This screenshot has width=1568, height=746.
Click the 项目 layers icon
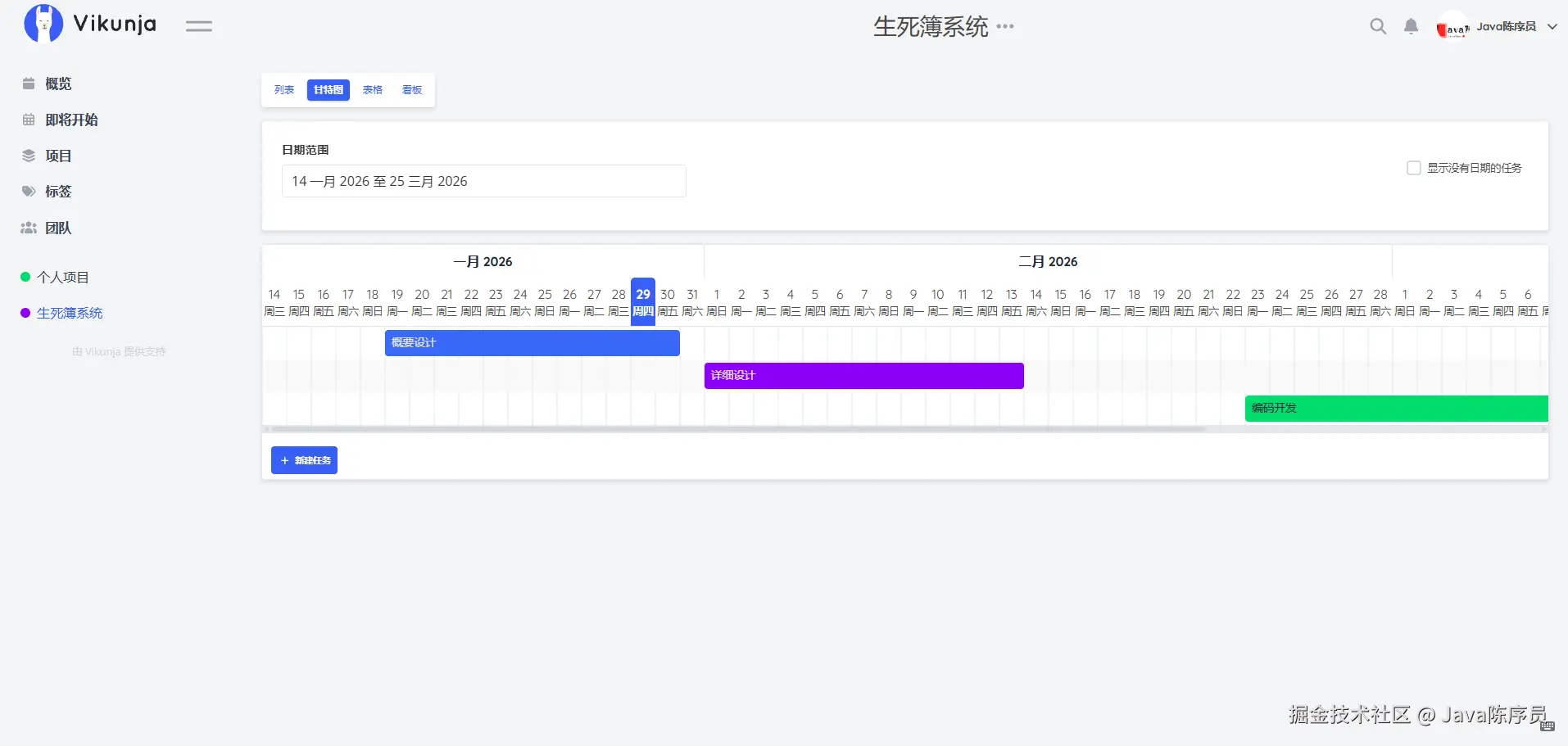tap(29, 156)
